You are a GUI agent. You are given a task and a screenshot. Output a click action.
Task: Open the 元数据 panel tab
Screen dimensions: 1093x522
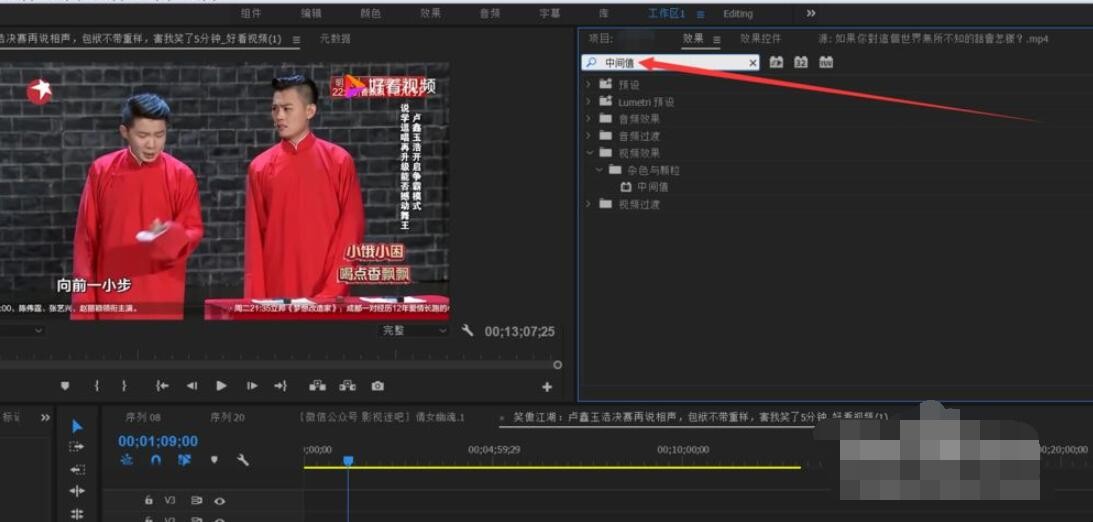(335, 39)
